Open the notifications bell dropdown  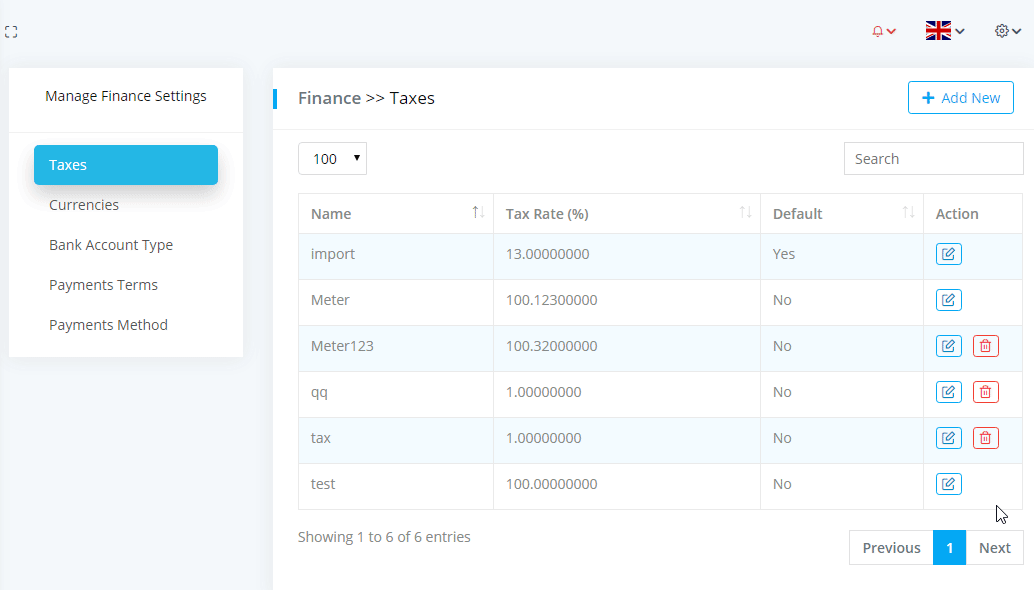(883, 31)
